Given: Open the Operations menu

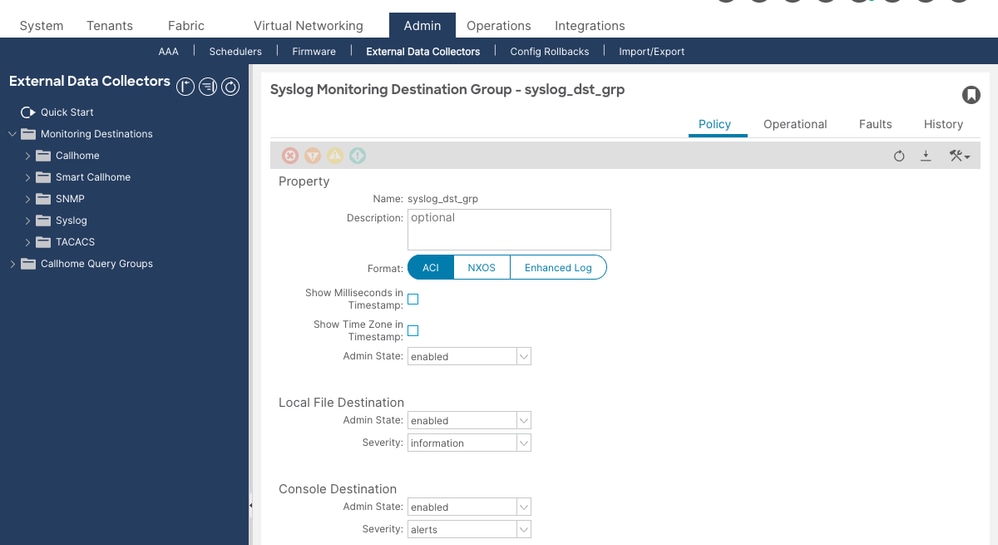Looking at the screenshot, I should point(498,25).
